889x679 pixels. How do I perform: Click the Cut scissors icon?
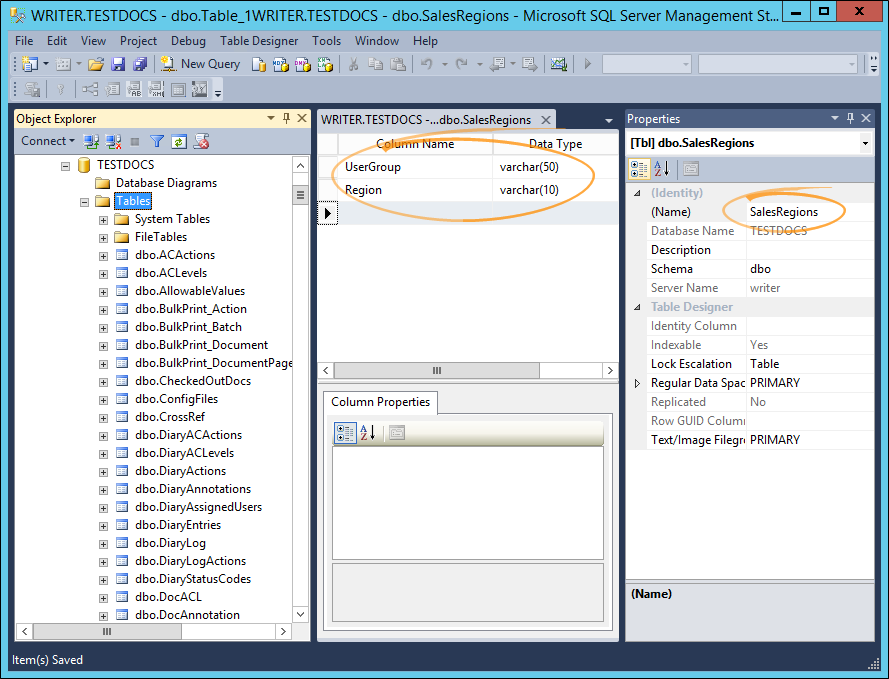[x=353, y=65]
